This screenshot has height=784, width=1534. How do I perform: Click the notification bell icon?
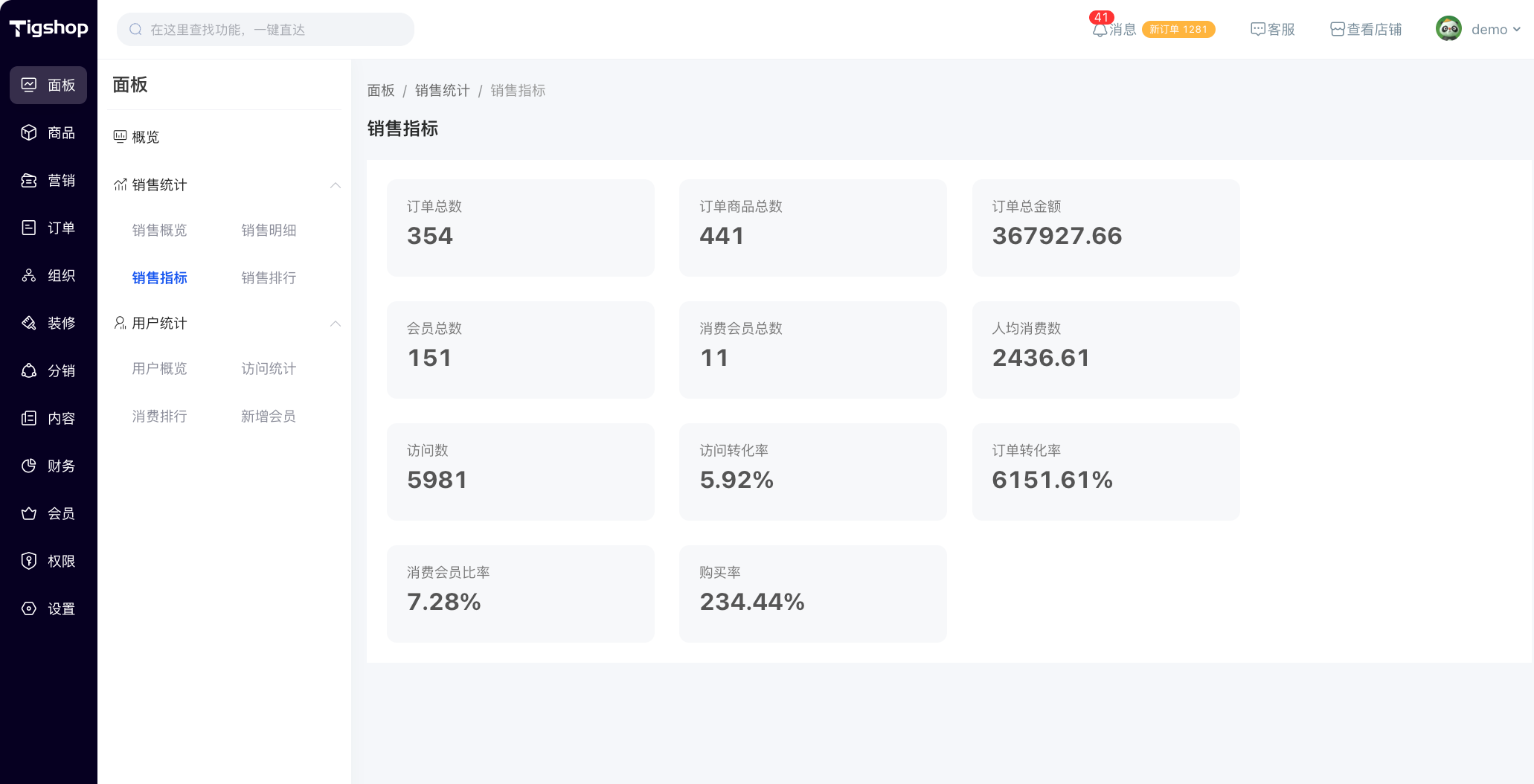coord(1100,30)
